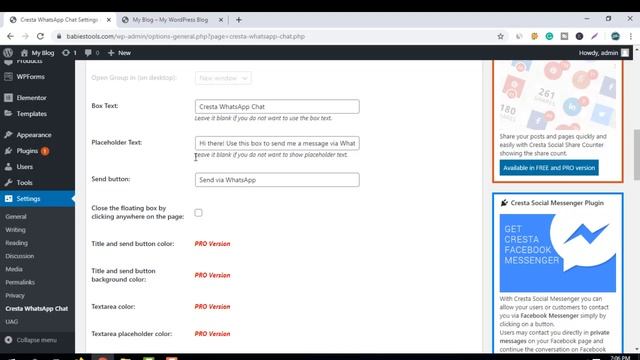
Task: Edit the Box Text field
Action: (277, 107)
